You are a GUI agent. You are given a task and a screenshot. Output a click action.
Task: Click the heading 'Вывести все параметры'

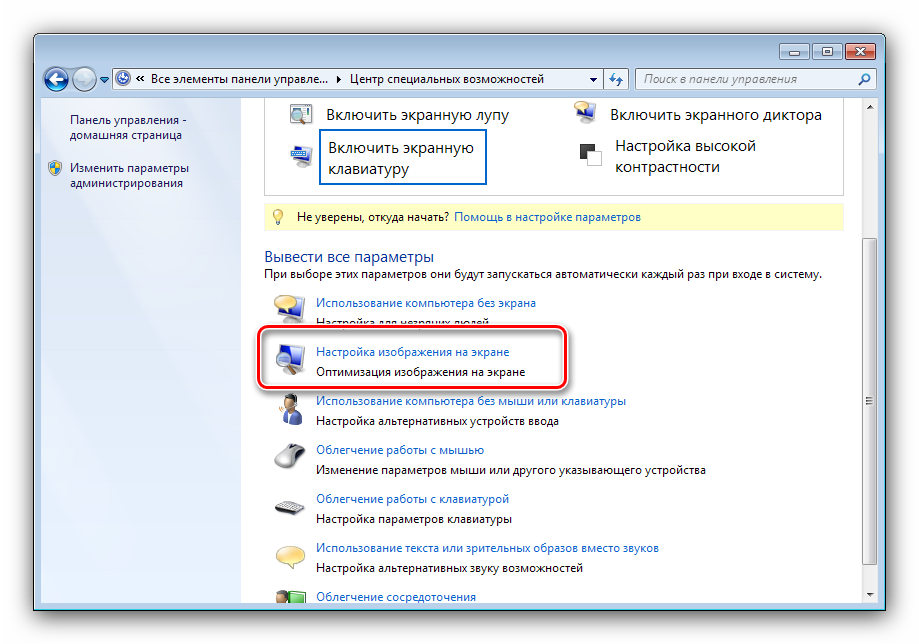(349, 257)
